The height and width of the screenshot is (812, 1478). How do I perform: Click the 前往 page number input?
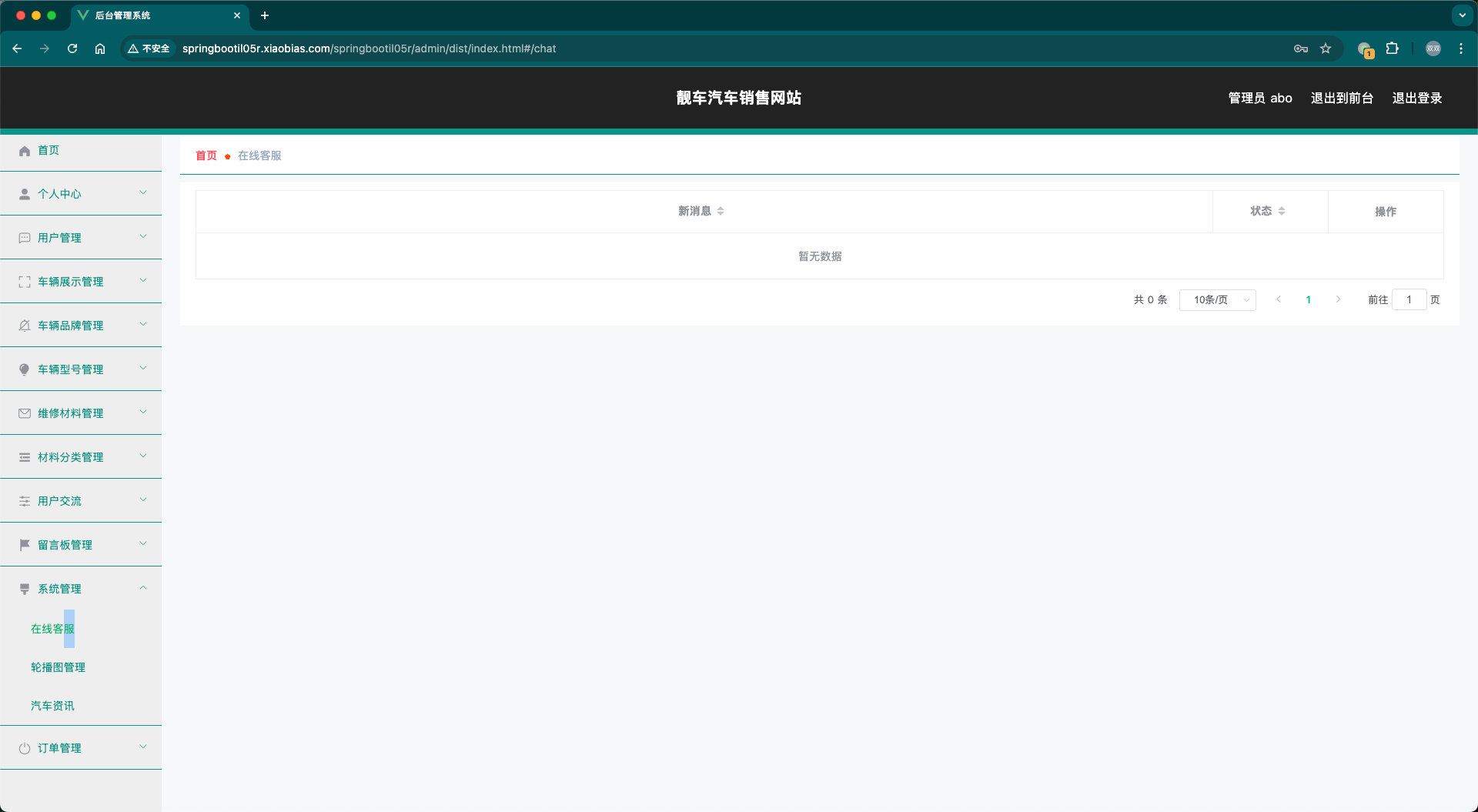[x=1409, y=300]
